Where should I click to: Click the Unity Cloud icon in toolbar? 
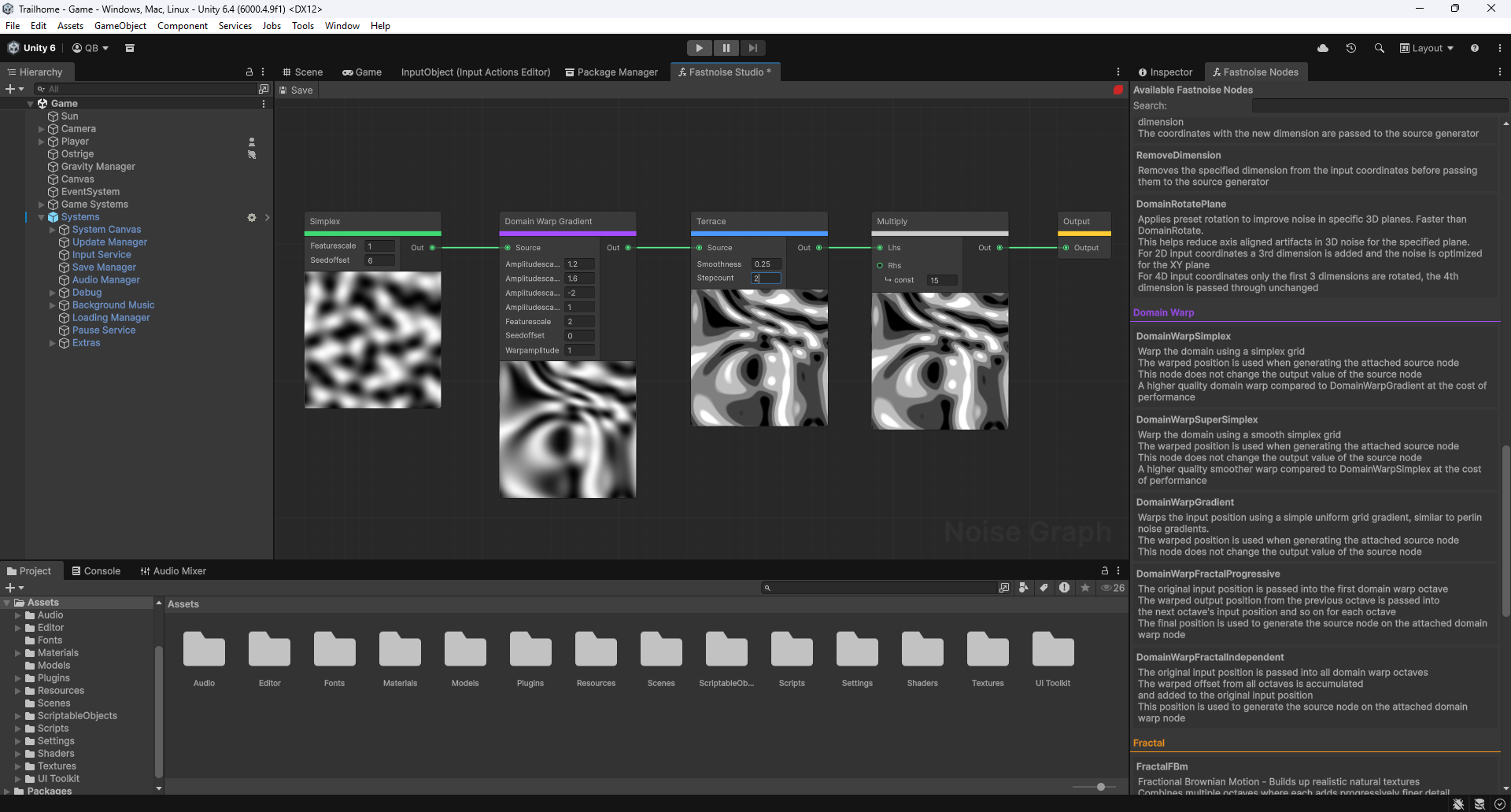pos(1323,48)
